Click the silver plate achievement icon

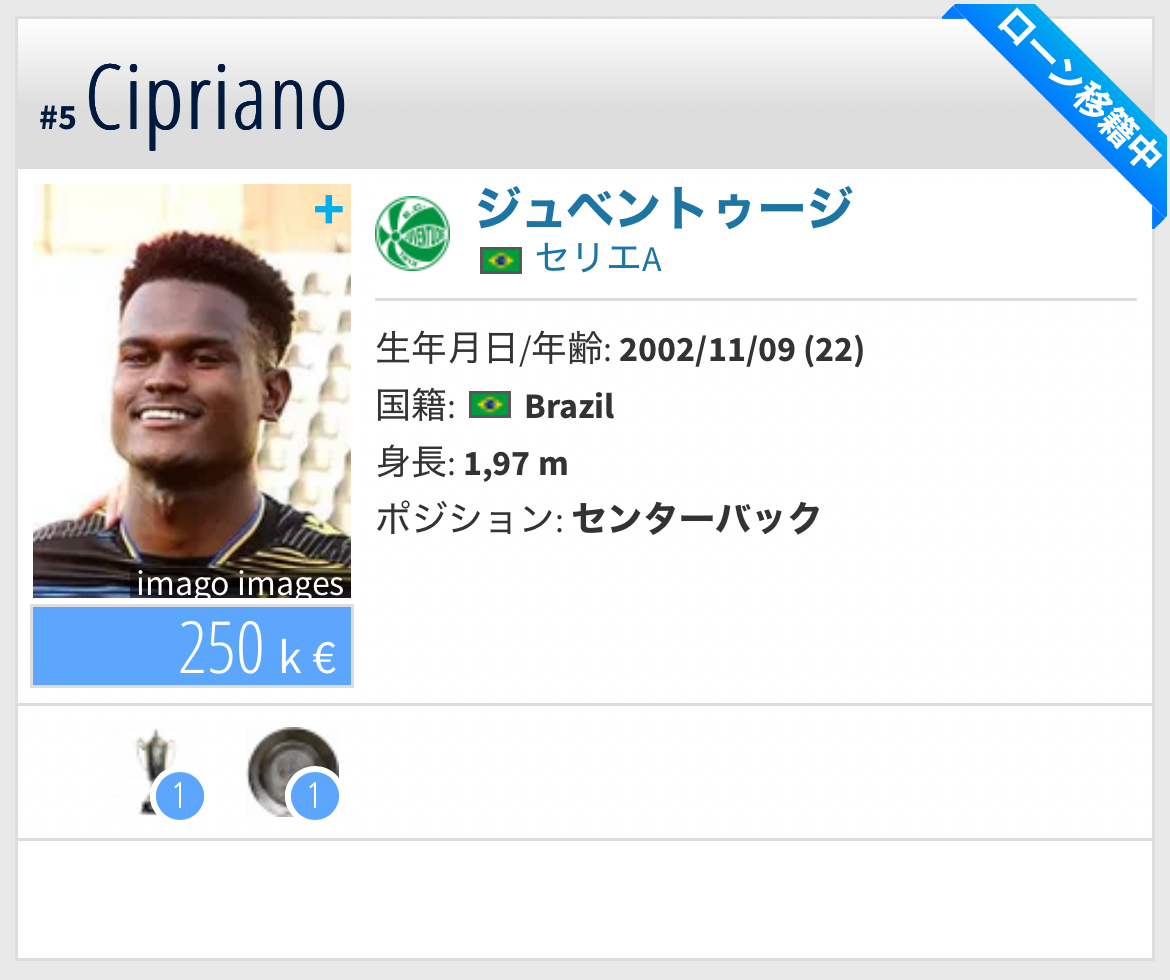[x=293, y=771]
